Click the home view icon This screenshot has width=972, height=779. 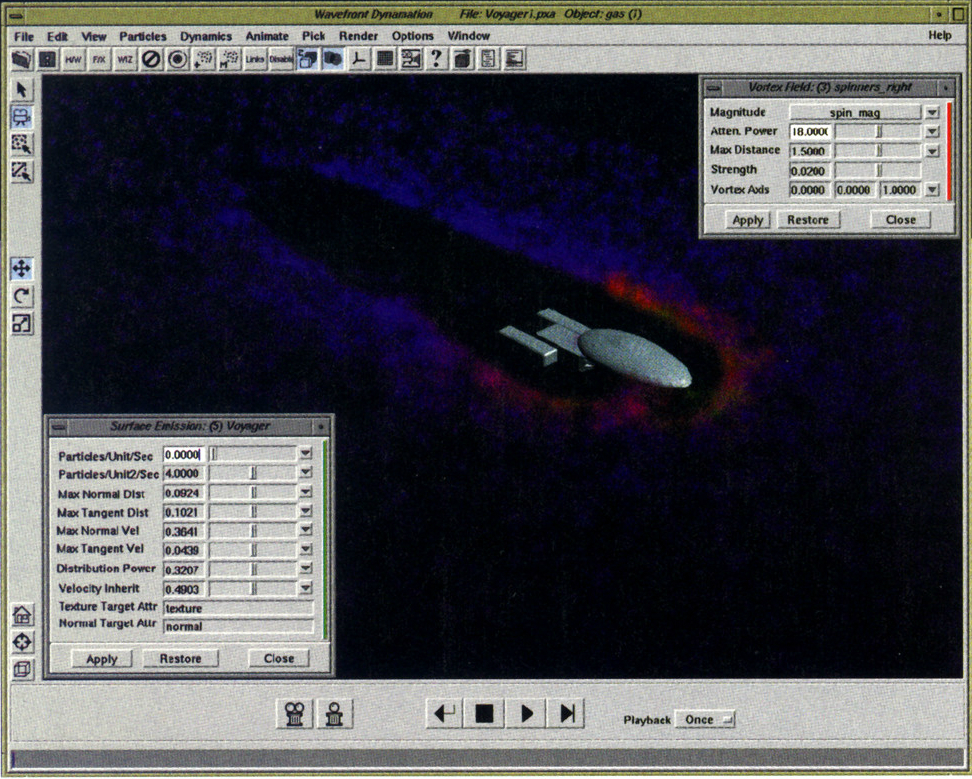pos(22,615)
